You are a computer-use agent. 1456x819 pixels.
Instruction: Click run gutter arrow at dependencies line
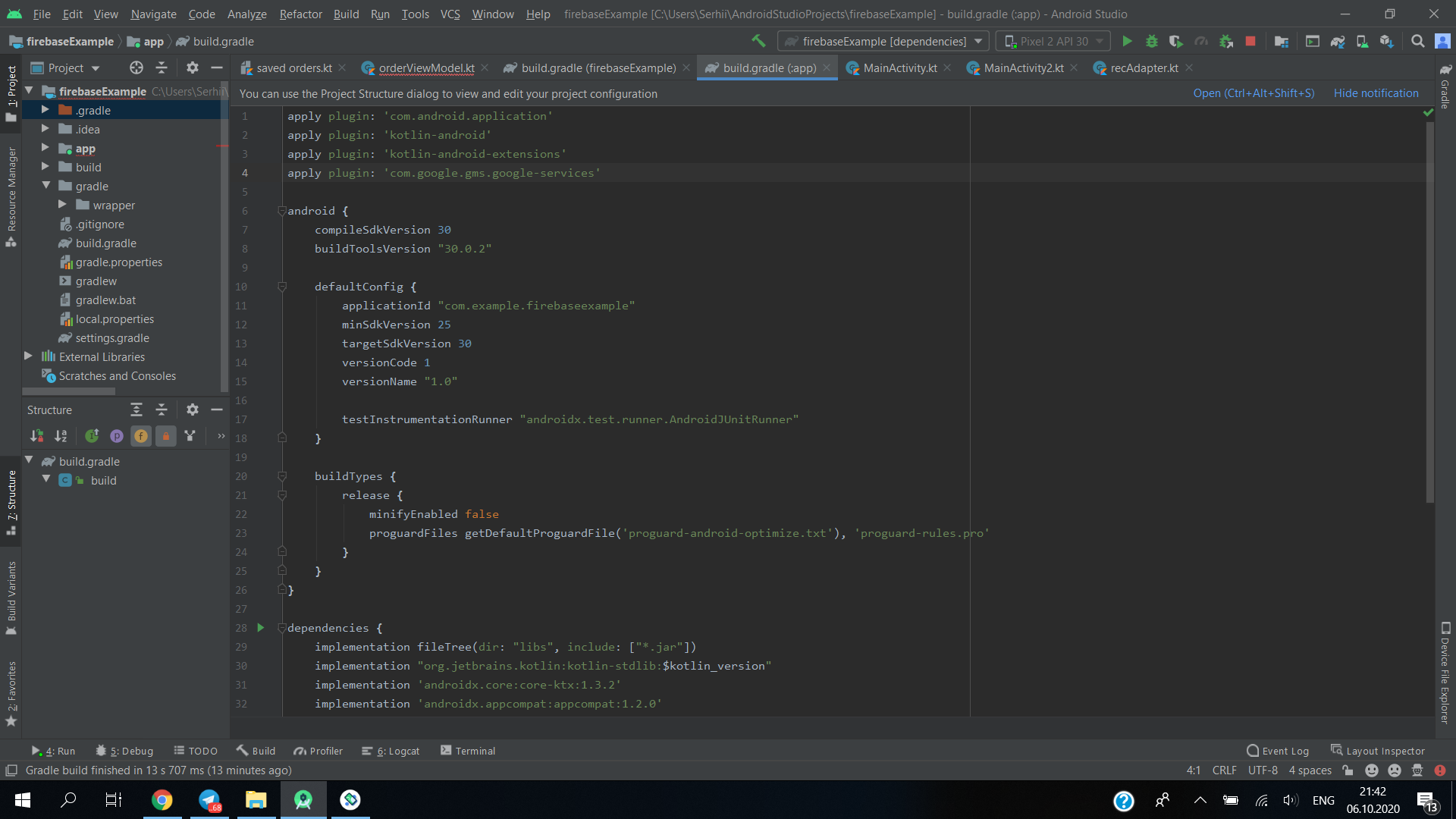261,627
